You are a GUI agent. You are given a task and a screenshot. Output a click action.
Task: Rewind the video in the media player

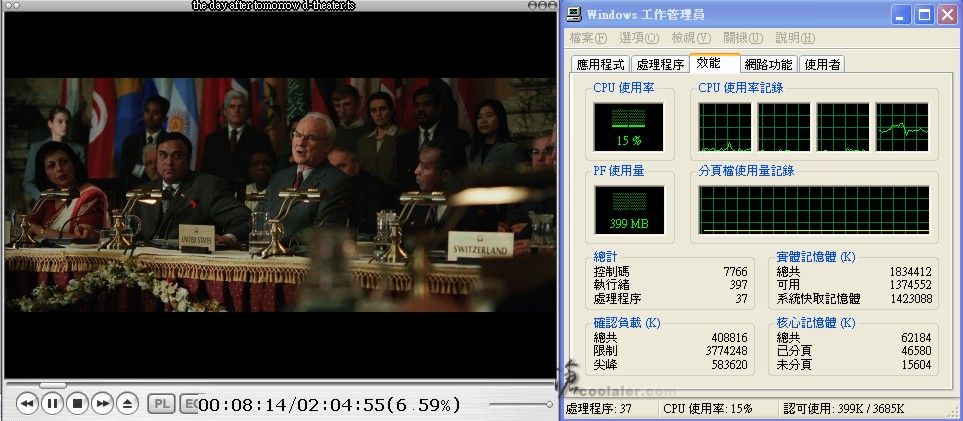click(27, 404)
